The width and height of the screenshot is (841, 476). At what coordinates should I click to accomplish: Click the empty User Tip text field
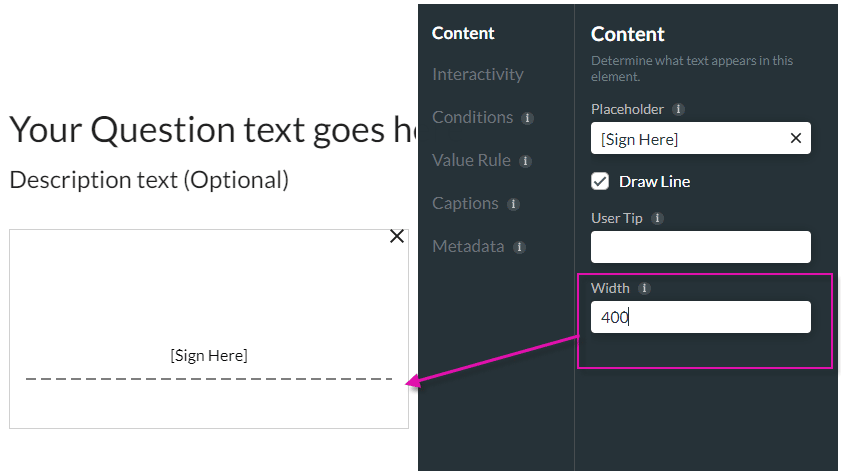tap(700, 247)
